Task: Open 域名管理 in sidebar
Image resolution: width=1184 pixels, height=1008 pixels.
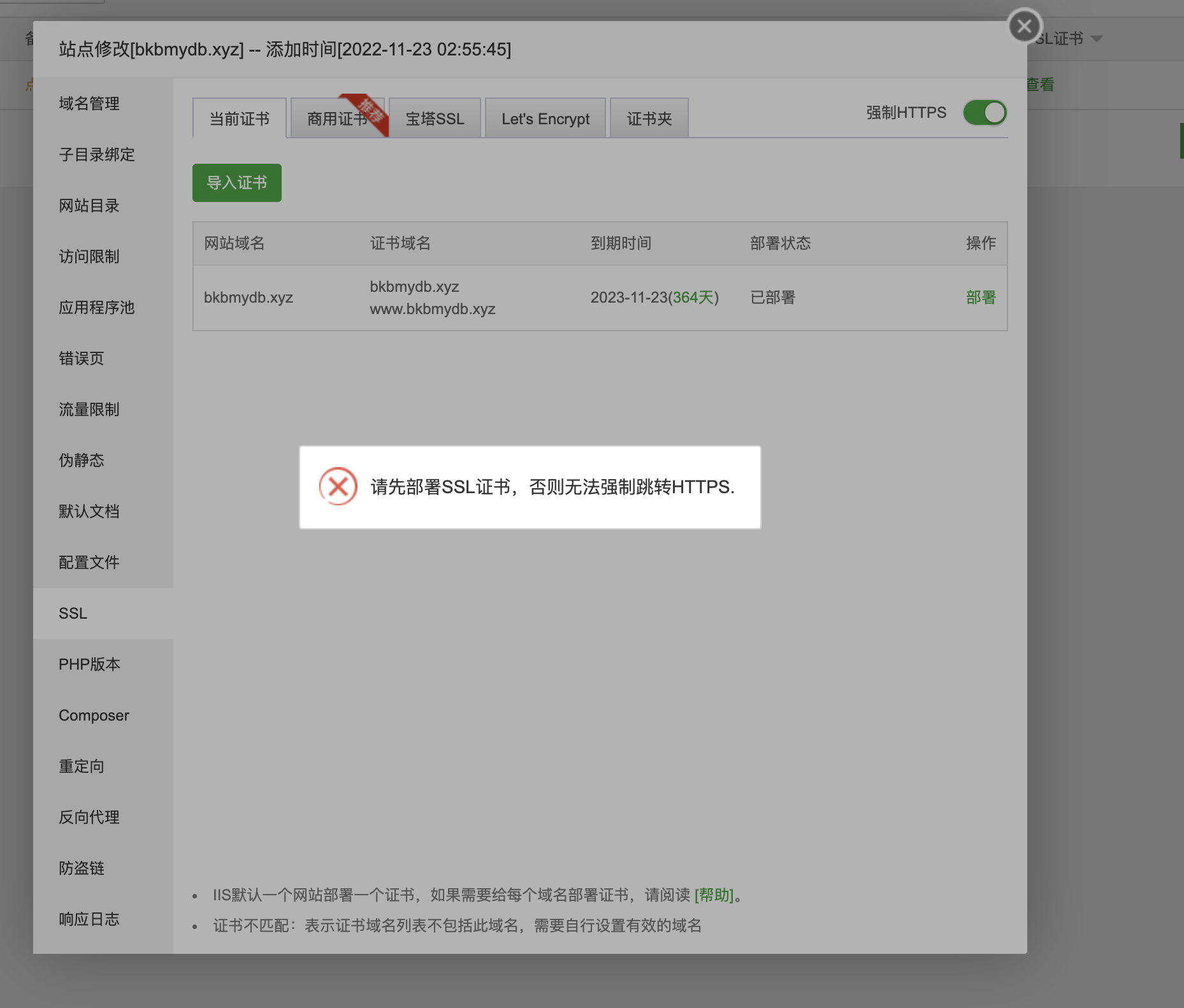Action: 103,103
